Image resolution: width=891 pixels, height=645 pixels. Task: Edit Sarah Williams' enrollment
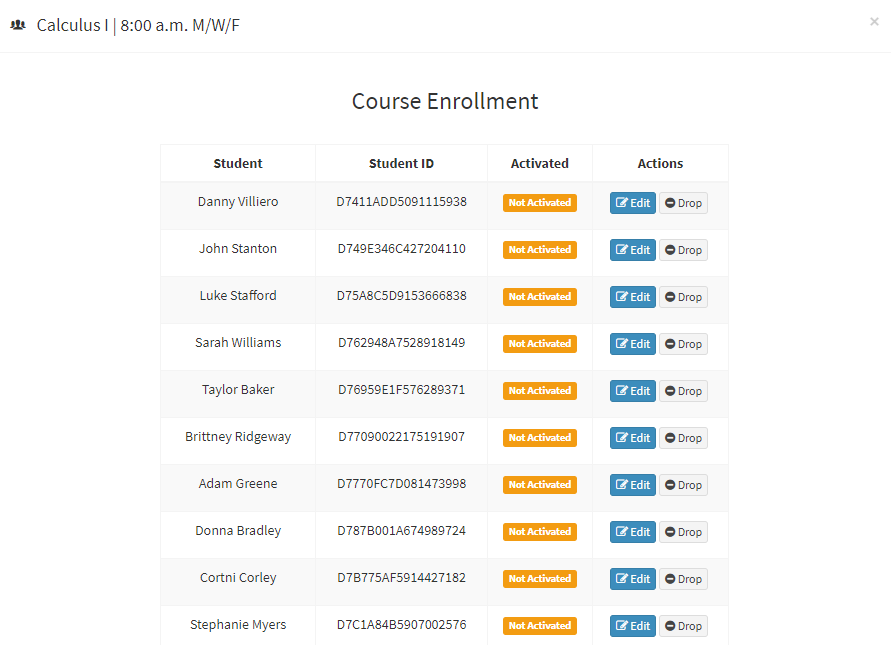[x=633, y=344]
